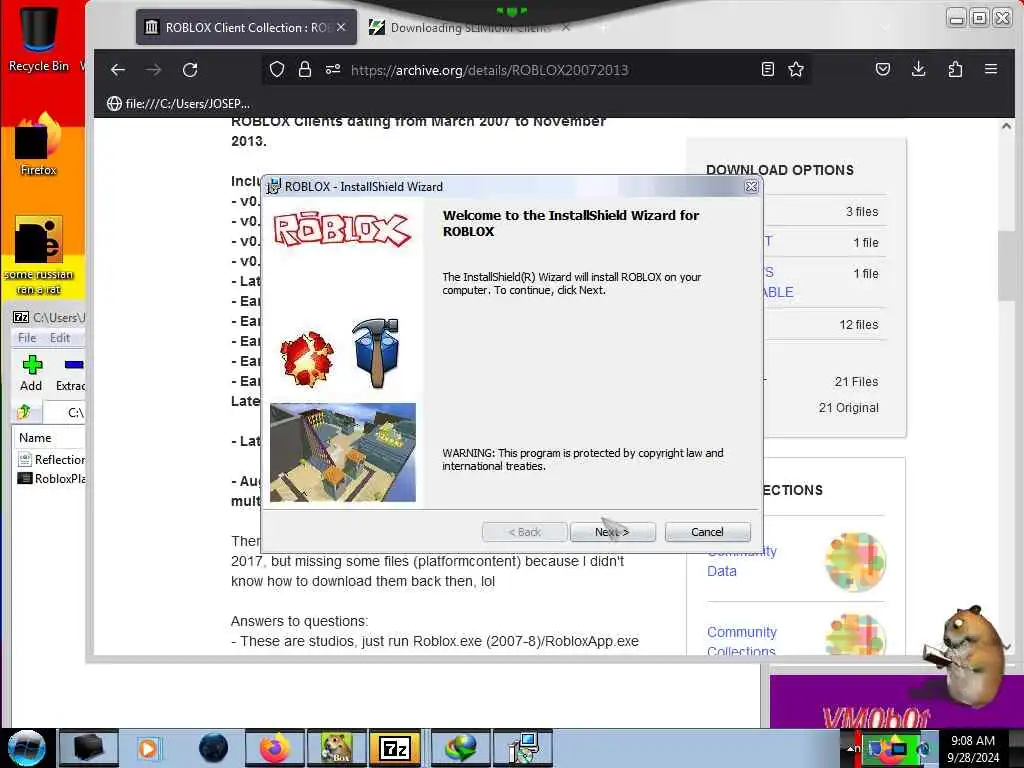
Task: Click the taskbar clock showing 9:08 AM
Action: click(x=973, y=748)
